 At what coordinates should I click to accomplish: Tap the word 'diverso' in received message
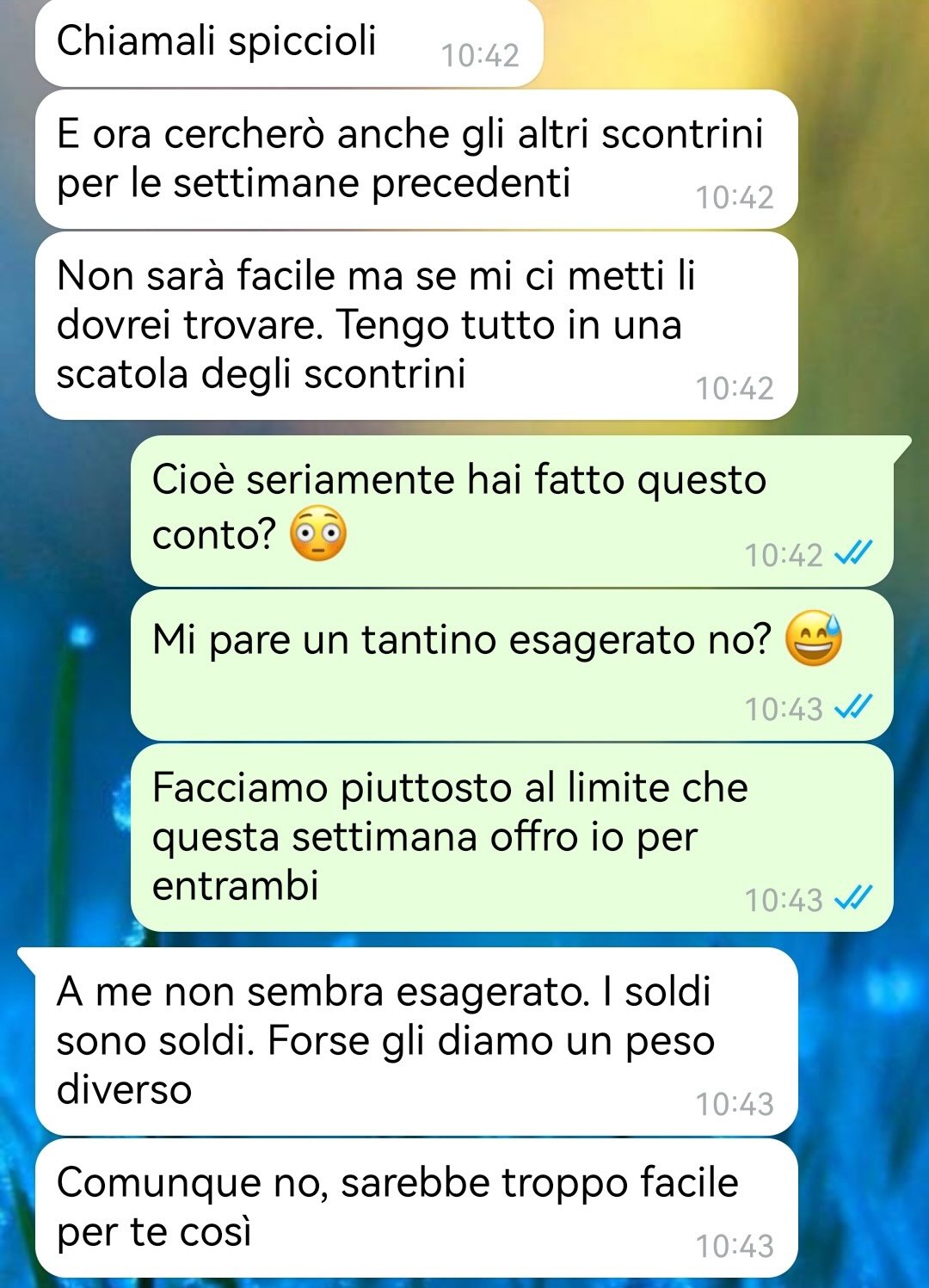pos(125,1089)
